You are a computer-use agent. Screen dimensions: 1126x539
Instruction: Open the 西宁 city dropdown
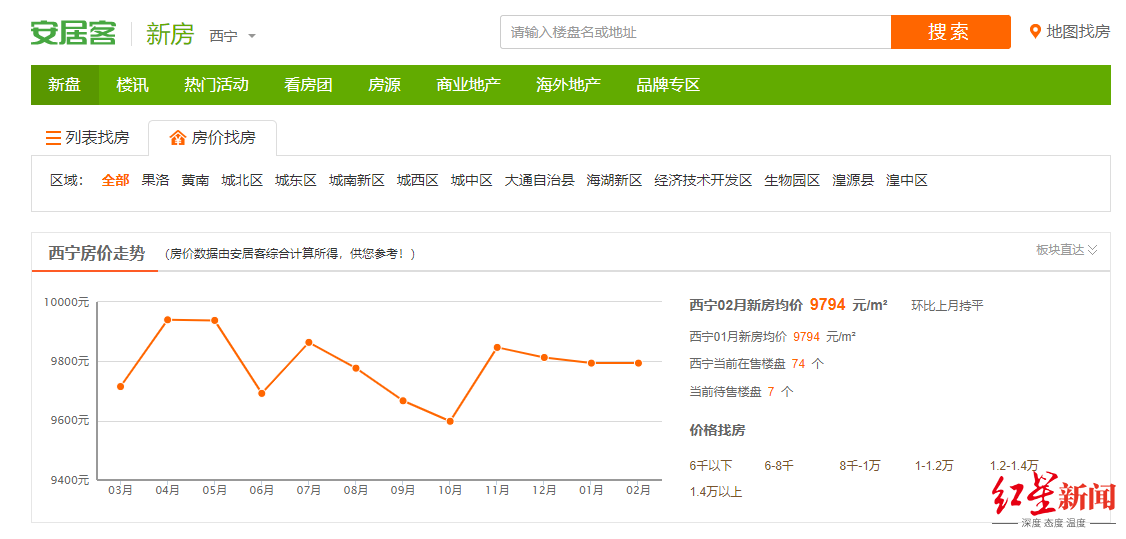click(x=233, y=35)
